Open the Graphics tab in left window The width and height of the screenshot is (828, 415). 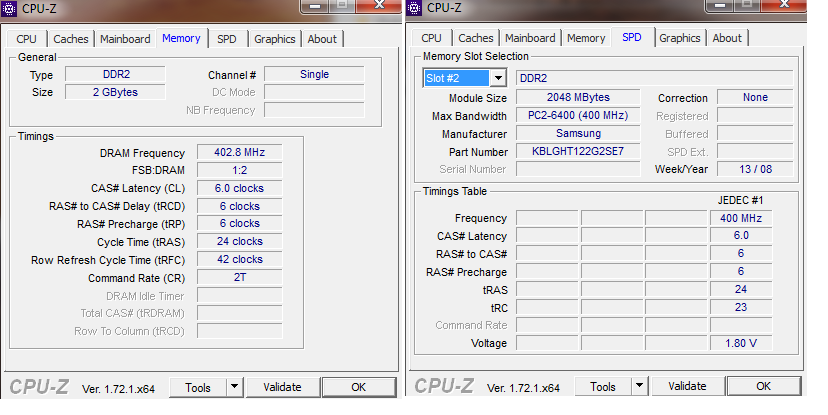coord(275,39)
